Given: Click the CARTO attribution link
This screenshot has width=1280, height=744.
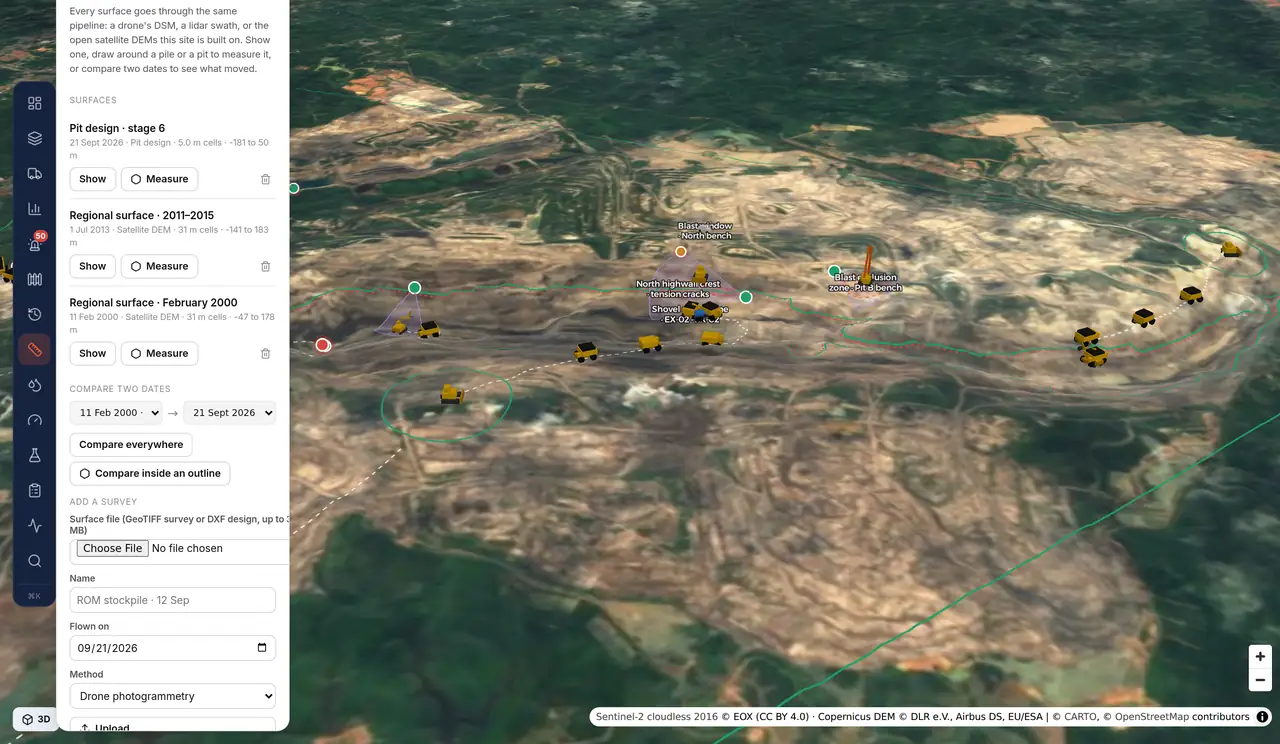Looking at the screenshot, I should (1079, 717).
